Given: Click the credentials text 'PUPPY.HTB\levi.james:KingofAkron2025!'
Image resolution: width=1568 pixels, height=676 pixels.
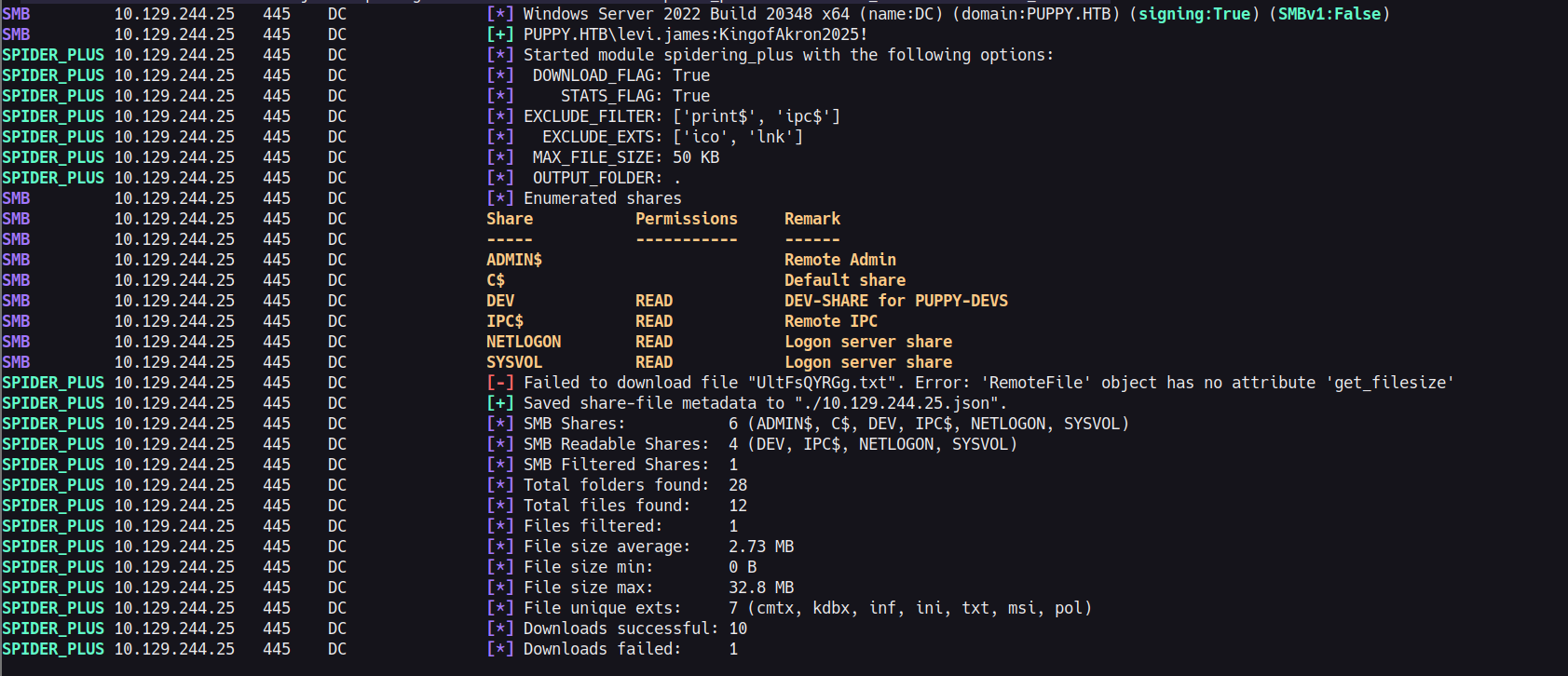Looking at the screenshot, I should [x=696, y=34].
